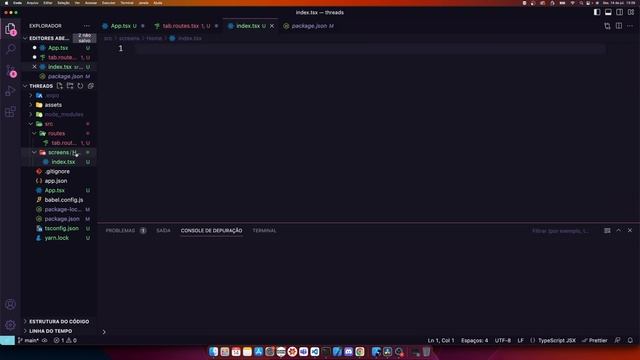Open Explorer more actions ellipsis
The width and height of the screenshot is (640, 360).
pos(87,26)
